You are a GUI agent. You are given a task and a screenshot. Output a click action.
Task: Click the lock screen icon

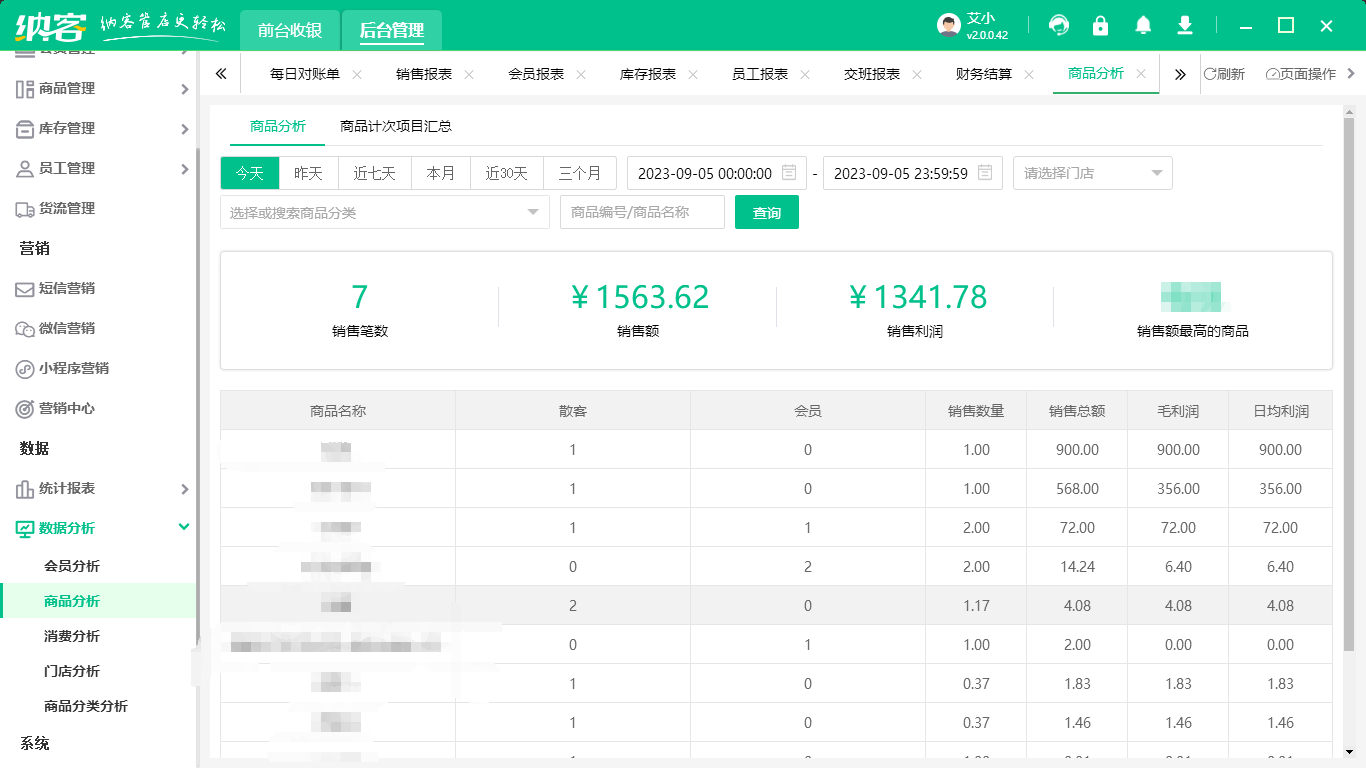(x=1100, y=24)
